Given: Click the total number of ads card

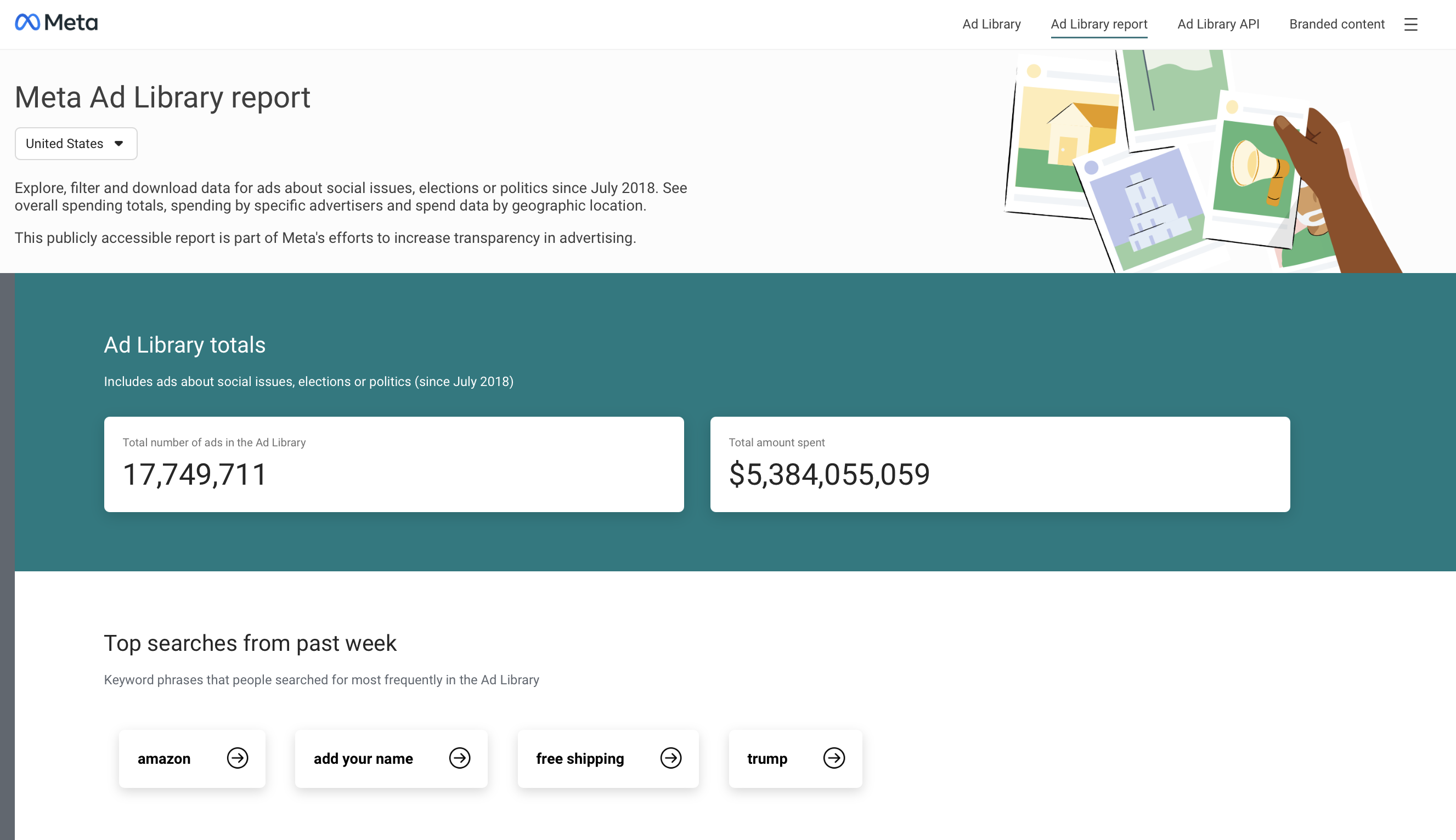Looking at the screenshot, I should coord(394,463).
